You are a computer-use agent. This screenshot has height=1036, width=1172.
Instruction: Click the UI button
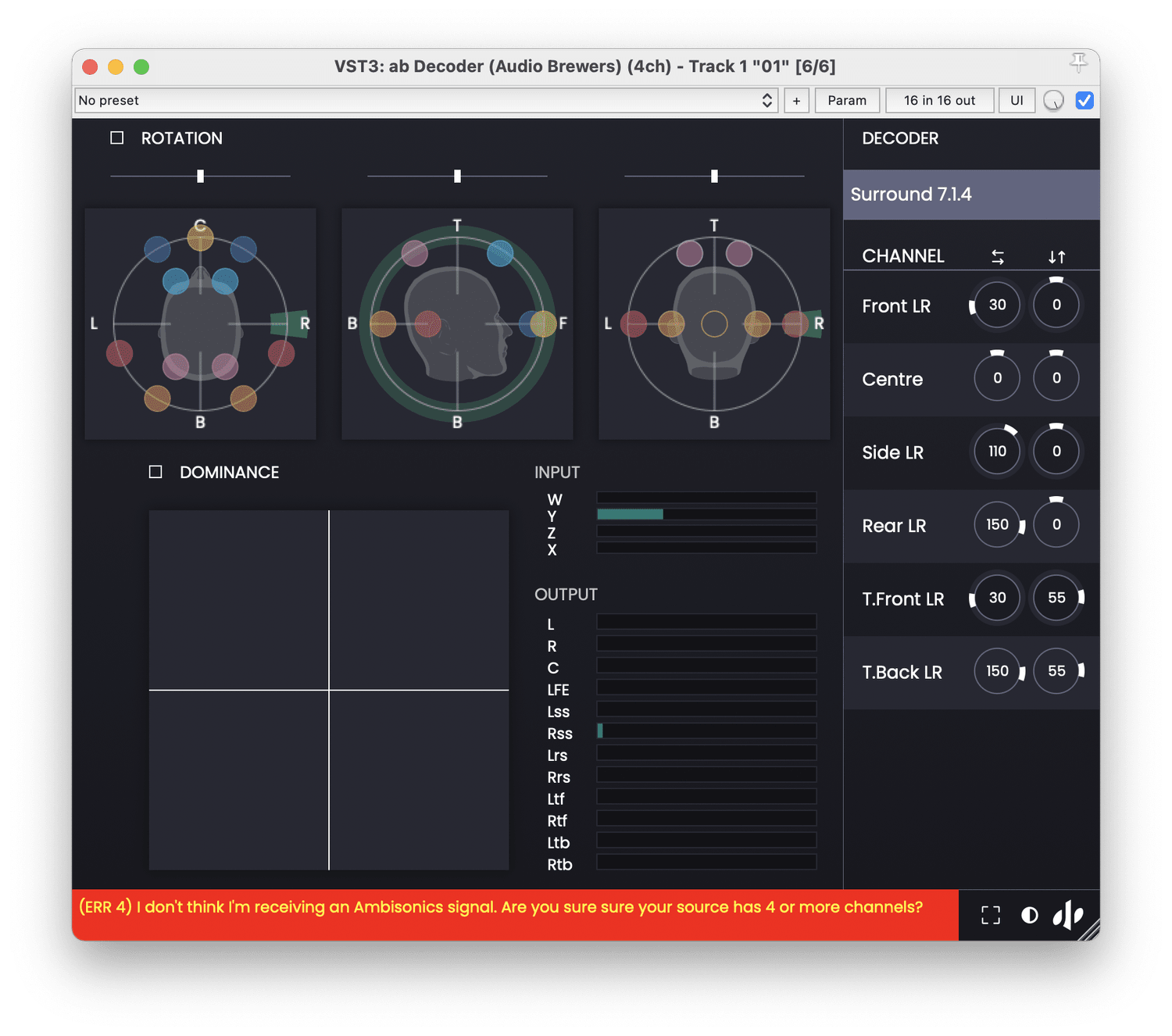(x=1017, y=100)
